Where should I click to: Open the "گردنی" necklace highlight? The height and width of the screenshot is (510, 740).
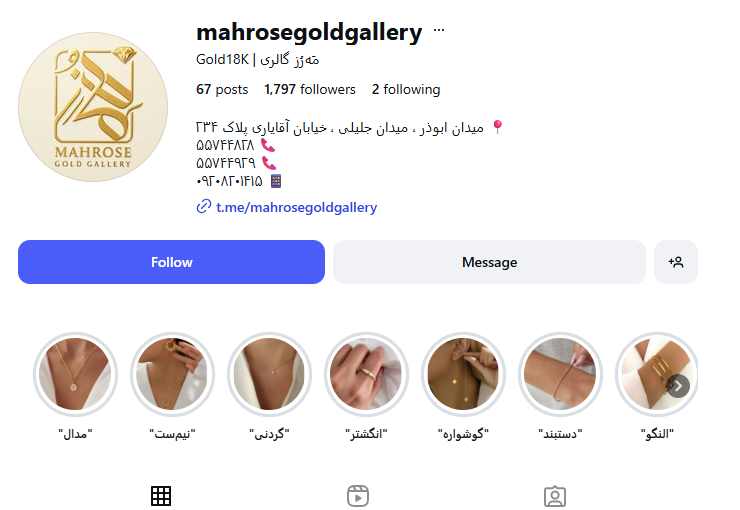[269, 374]
